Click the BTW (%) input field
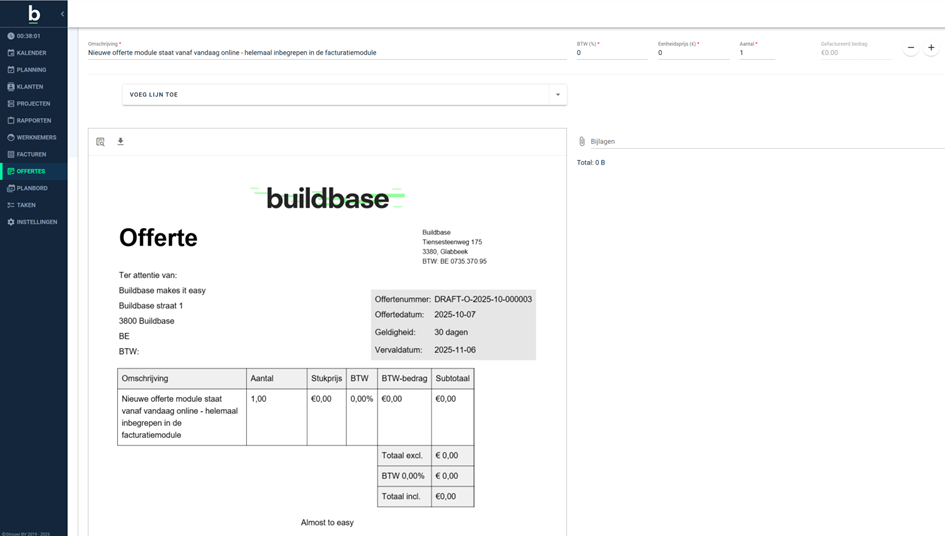This screenshot has width=945, height=536. pos(610,53)
